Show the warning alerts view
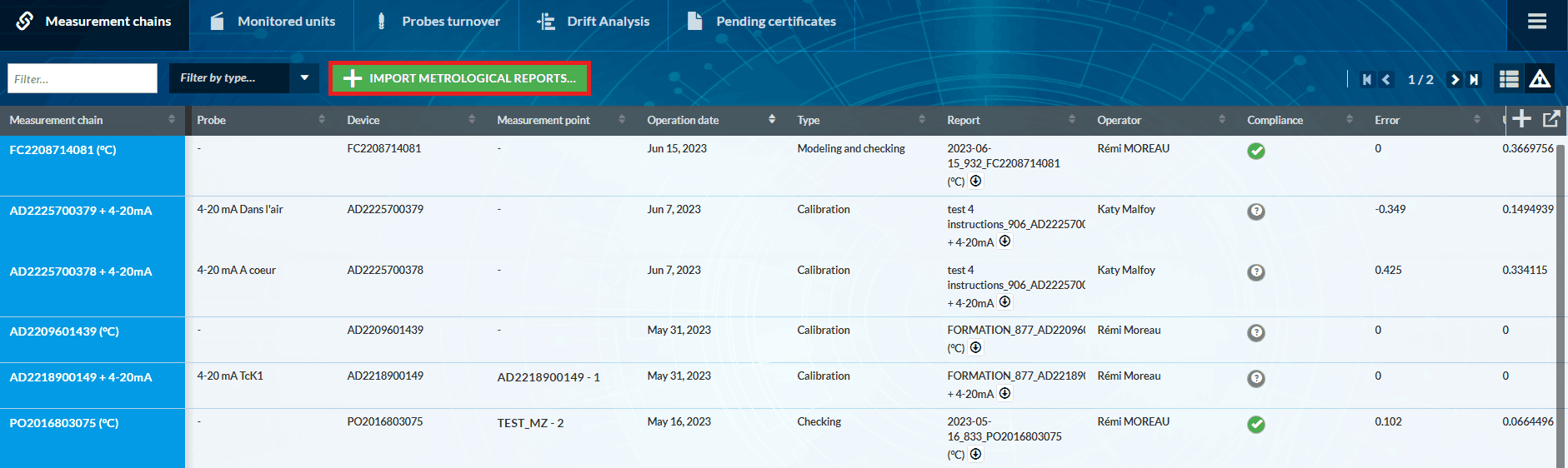Screen dimensions: 1568x468 (1540, 79)
